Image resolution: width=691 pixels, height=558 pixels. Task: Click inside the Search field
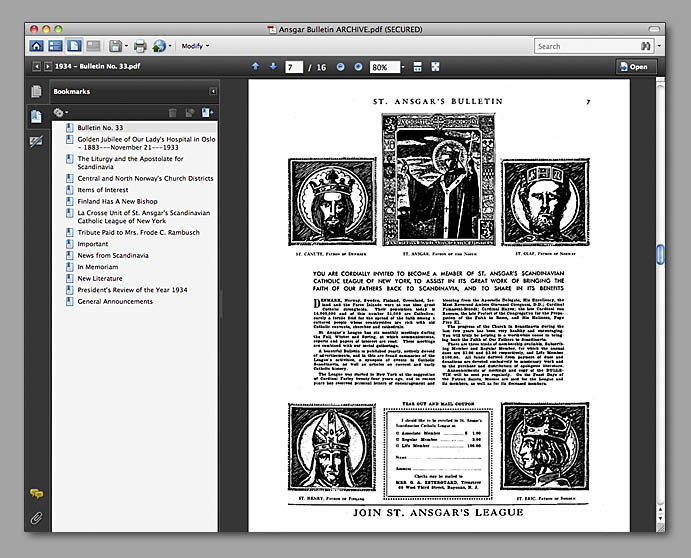pos(586,46)
